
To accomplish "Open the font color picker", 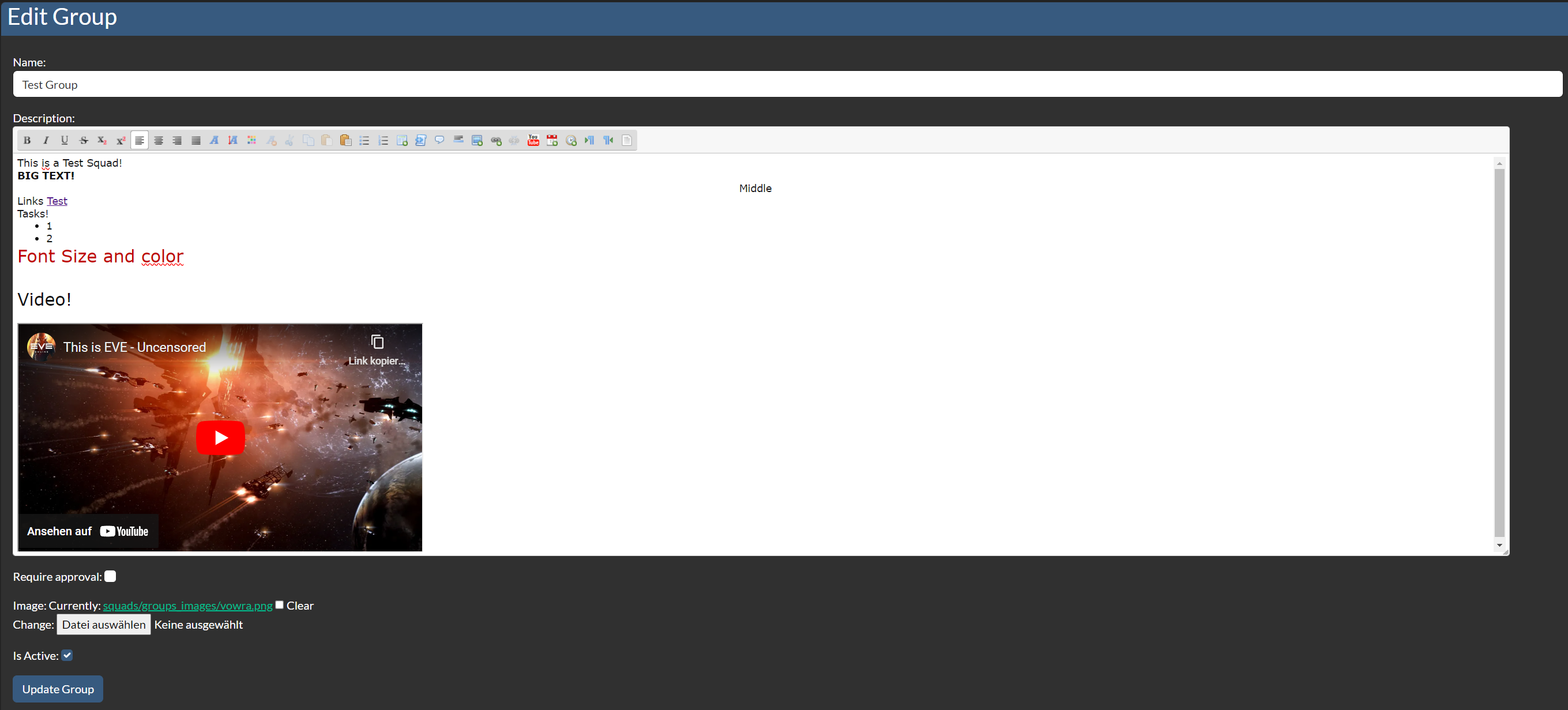I will point(251,140).
